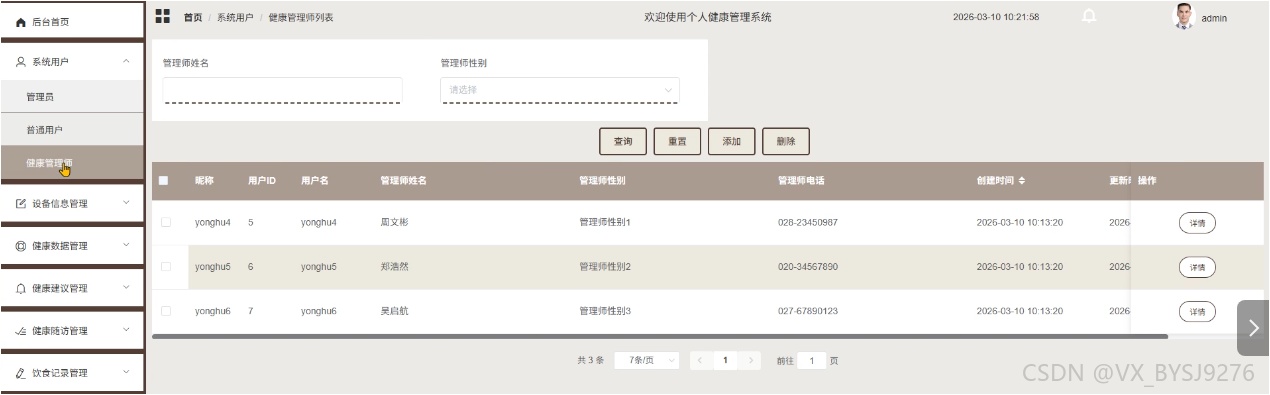Click the name cell 郑浩然

[x=394, y=267]
